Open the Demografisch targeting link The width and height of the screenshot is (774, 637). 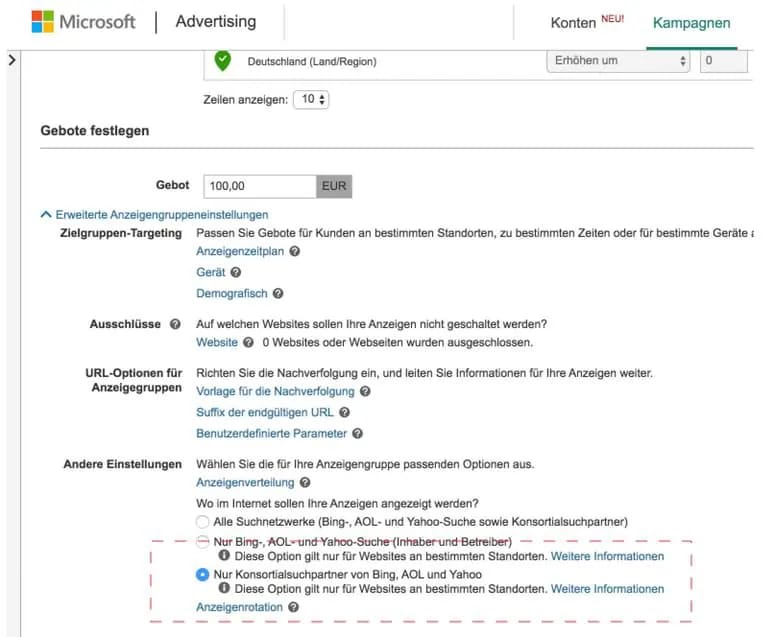click(232, 293)
